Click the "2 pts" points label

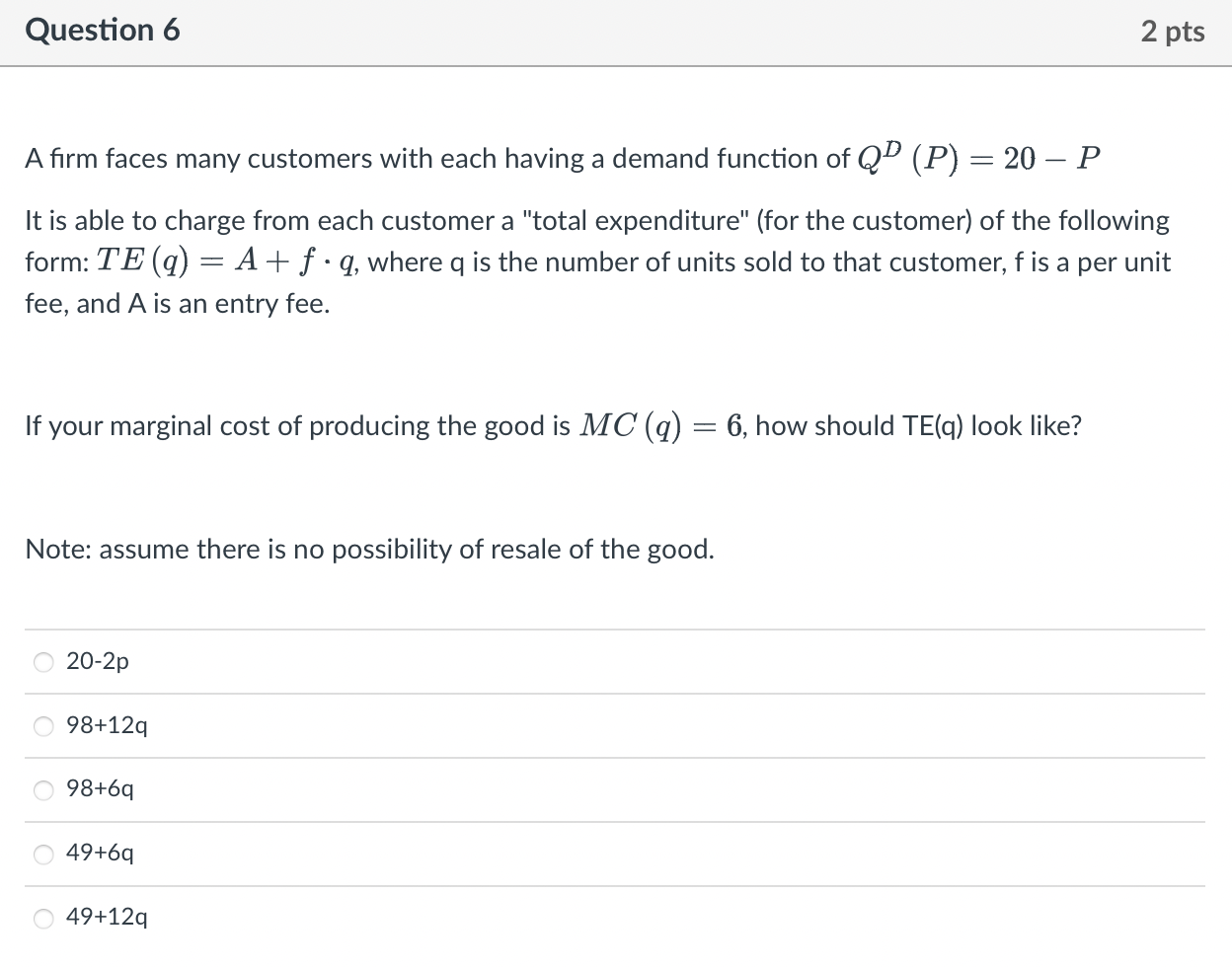[x=1172, y=32]
